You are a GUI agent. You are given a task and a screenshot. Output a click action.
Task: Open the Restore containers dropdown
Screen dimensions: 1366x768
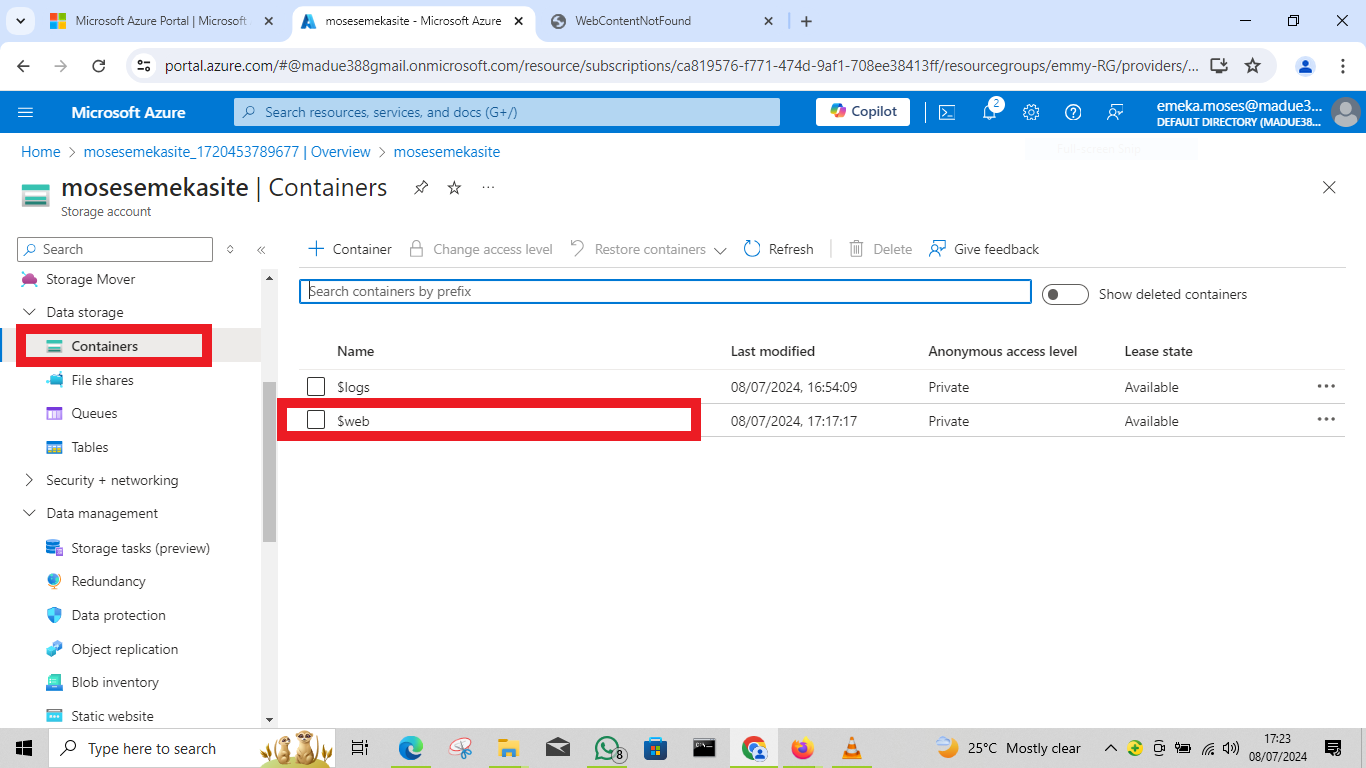click(648, 249)
